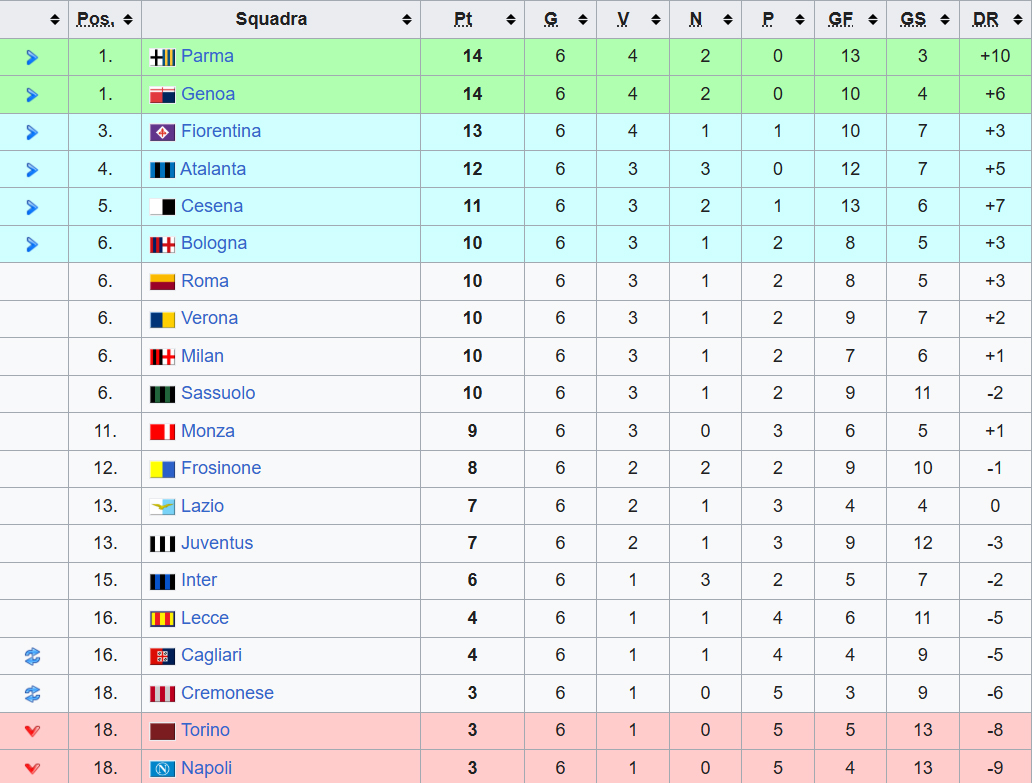Click the red relegation arrow beside Torino

click(x=32, y=731)
